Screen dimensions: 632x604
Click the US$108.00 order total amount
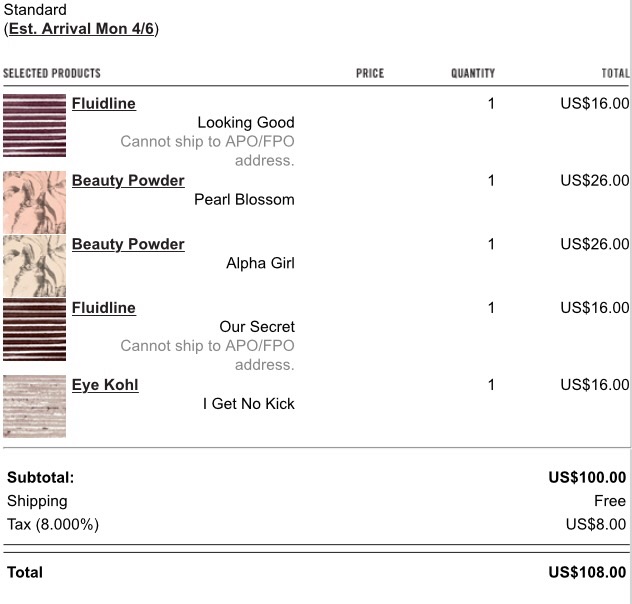pyautogui.click(x=587, y=573)
